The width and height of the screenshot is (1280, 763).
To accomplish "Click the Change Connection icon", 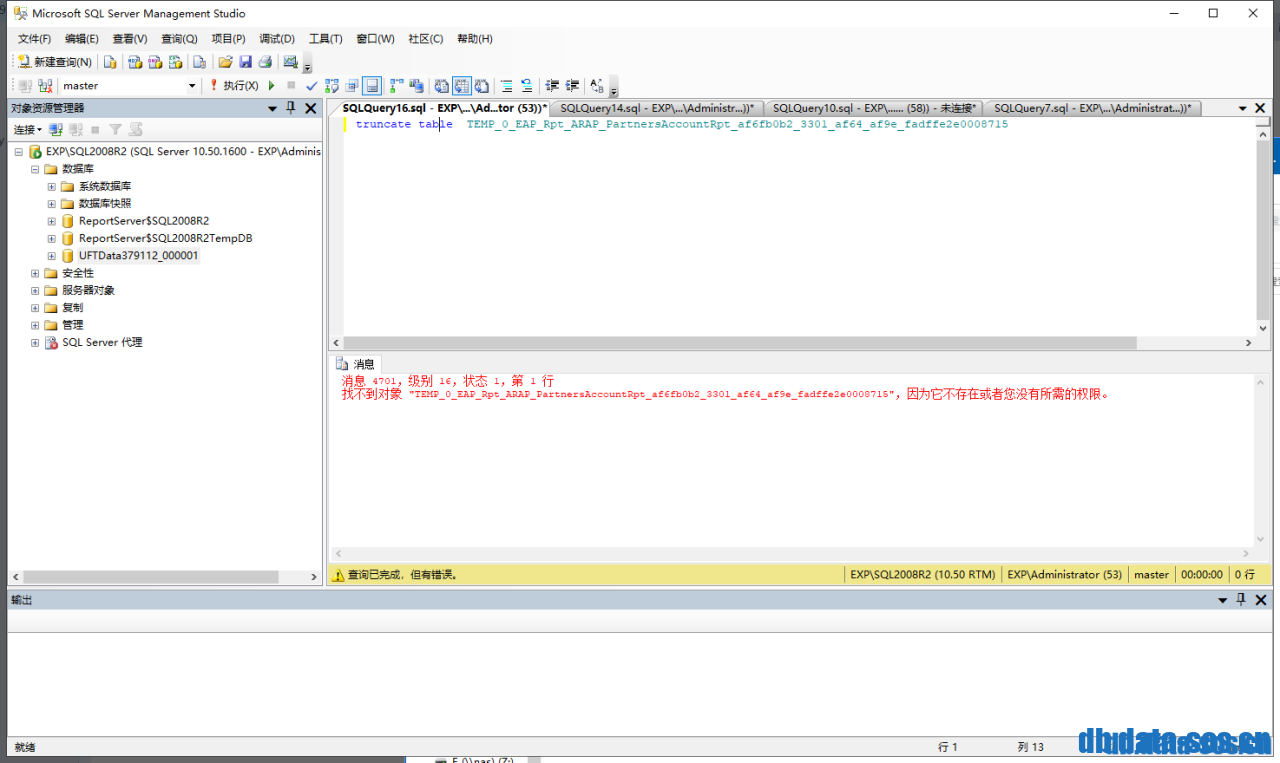I will pos(45,86).
